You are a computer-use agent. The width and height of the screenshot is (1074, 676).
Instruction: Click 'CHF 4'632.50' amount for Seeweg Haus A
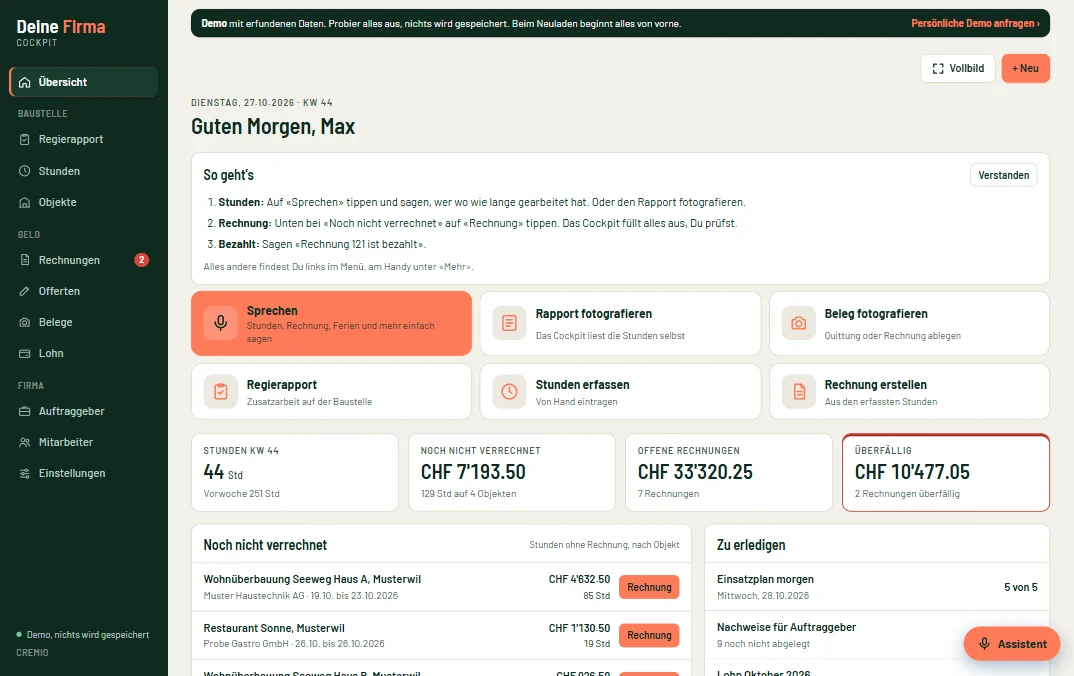(x=579, y=579)
